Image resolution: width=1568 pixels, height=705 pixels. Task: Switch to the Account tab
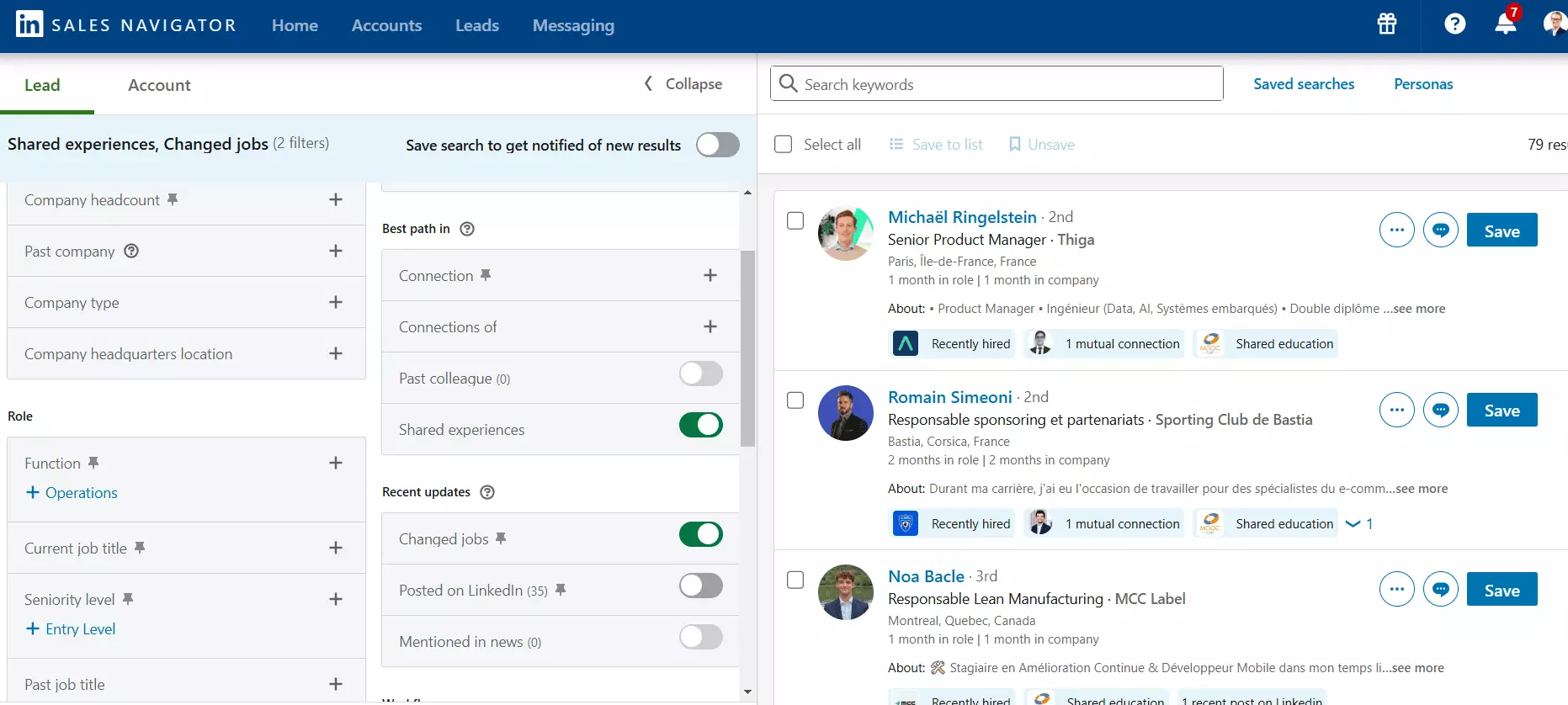coord(159,85)
